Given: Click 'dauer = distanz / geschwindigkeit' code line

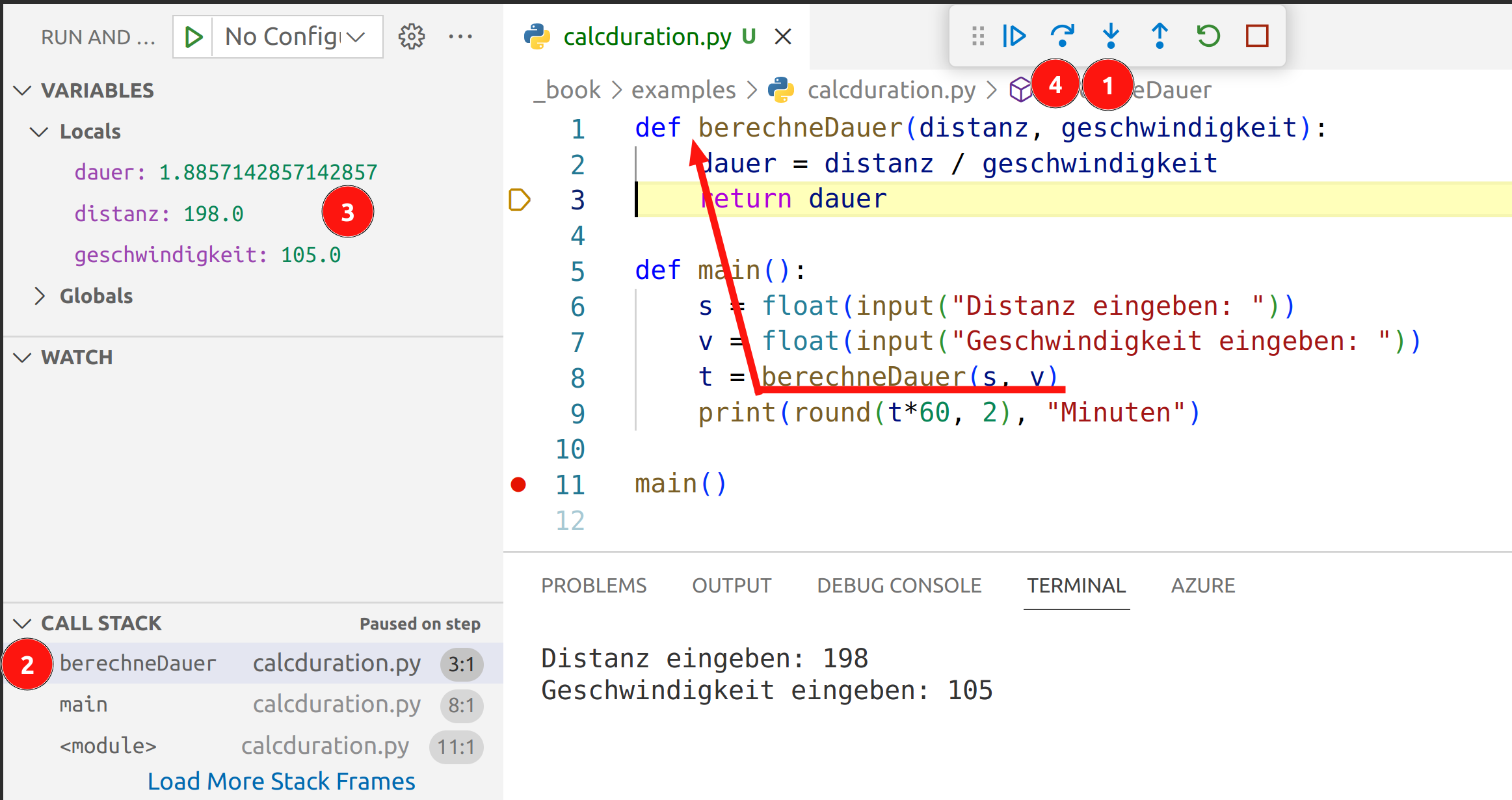Looking at the screenshot, I should pyautogui.click(x=958, y=164).
